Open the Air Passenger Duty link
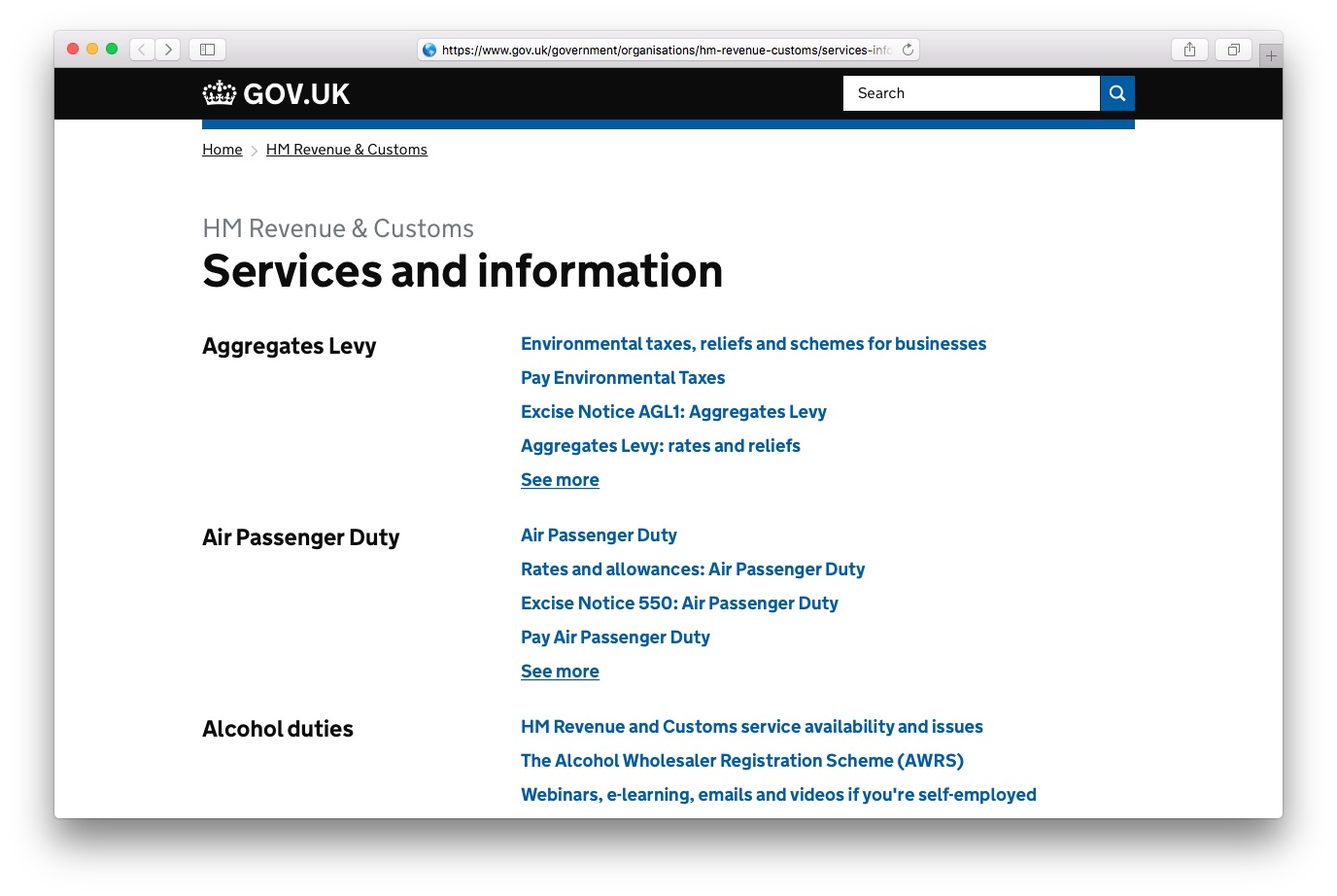The image size is (1337, 896). point(599,535)
